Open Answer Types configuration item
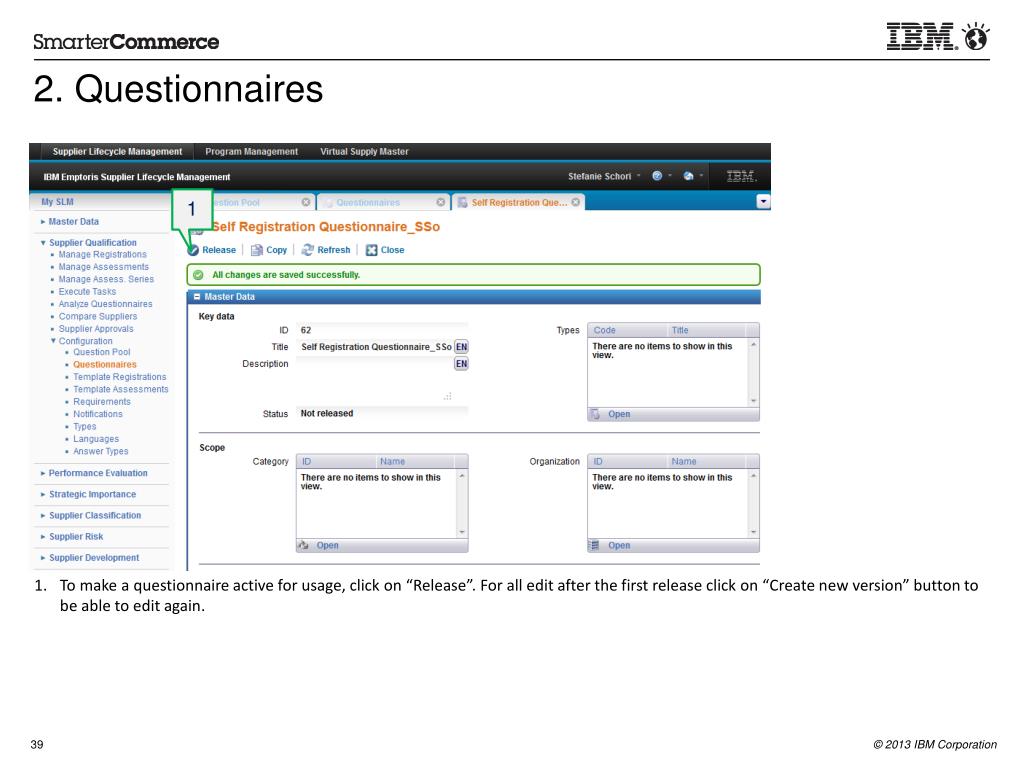The height and width of the screenshot is (768, 1024). (x=101, y=451)
